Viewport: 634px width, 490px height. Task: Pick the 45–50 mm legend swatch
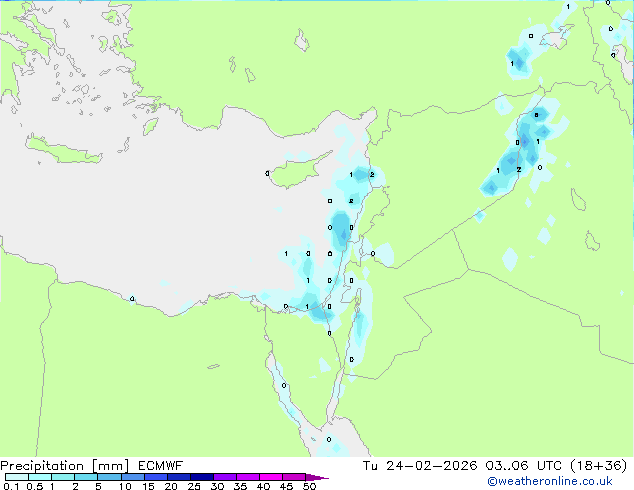[294, 477]
